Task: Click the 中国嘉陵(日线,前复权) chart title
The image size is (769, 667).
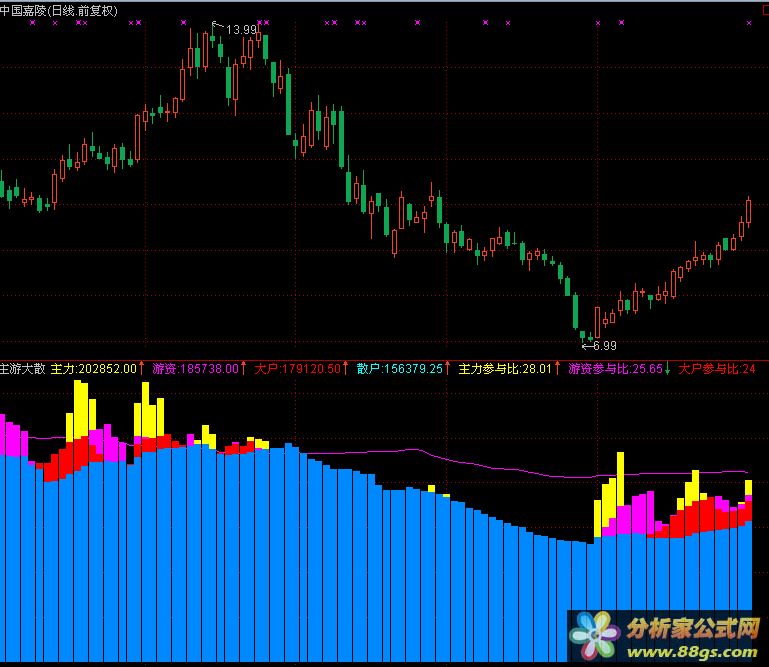Action: [59, 10]
